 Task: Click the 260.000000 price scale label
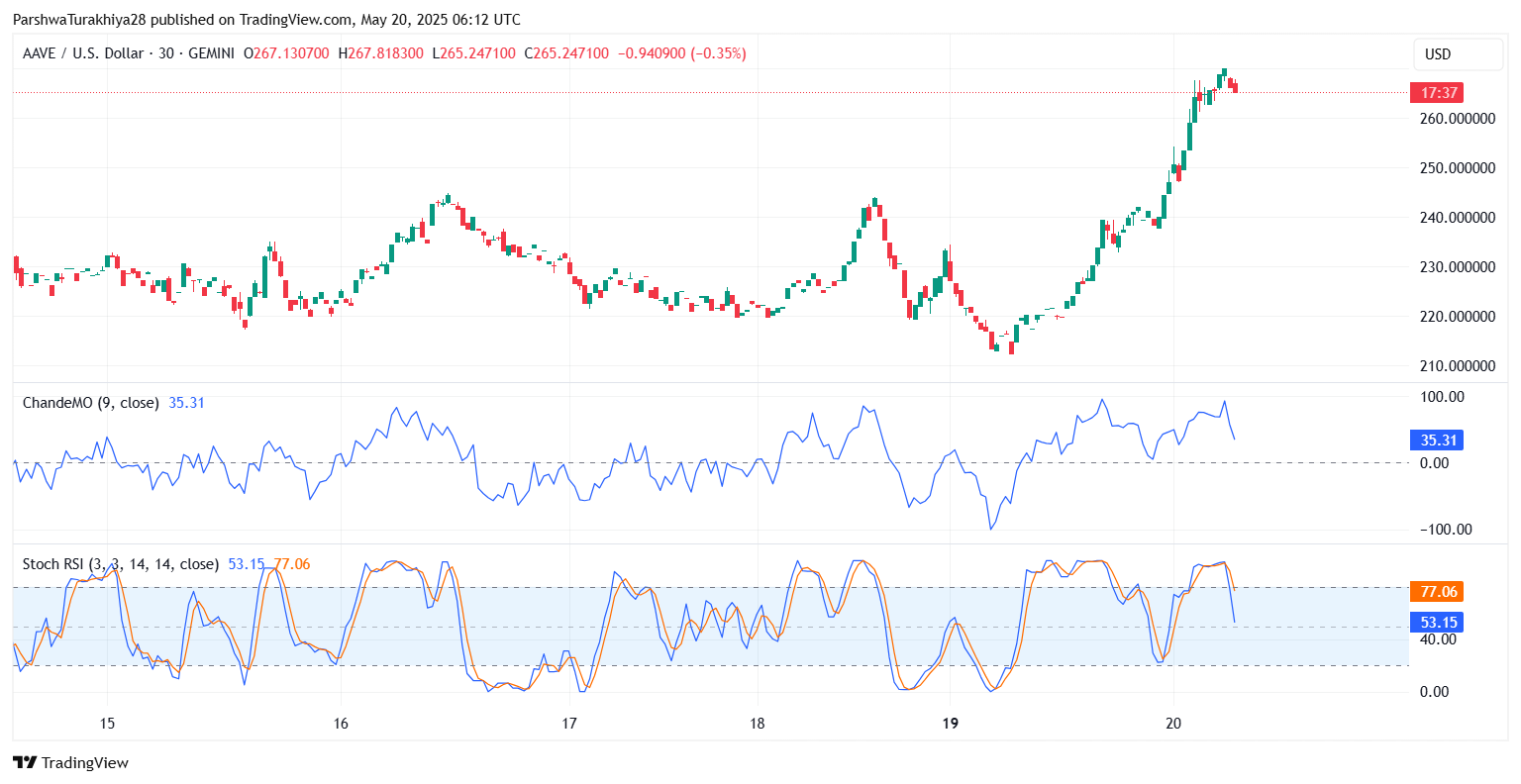click(x=1457, y=119)
